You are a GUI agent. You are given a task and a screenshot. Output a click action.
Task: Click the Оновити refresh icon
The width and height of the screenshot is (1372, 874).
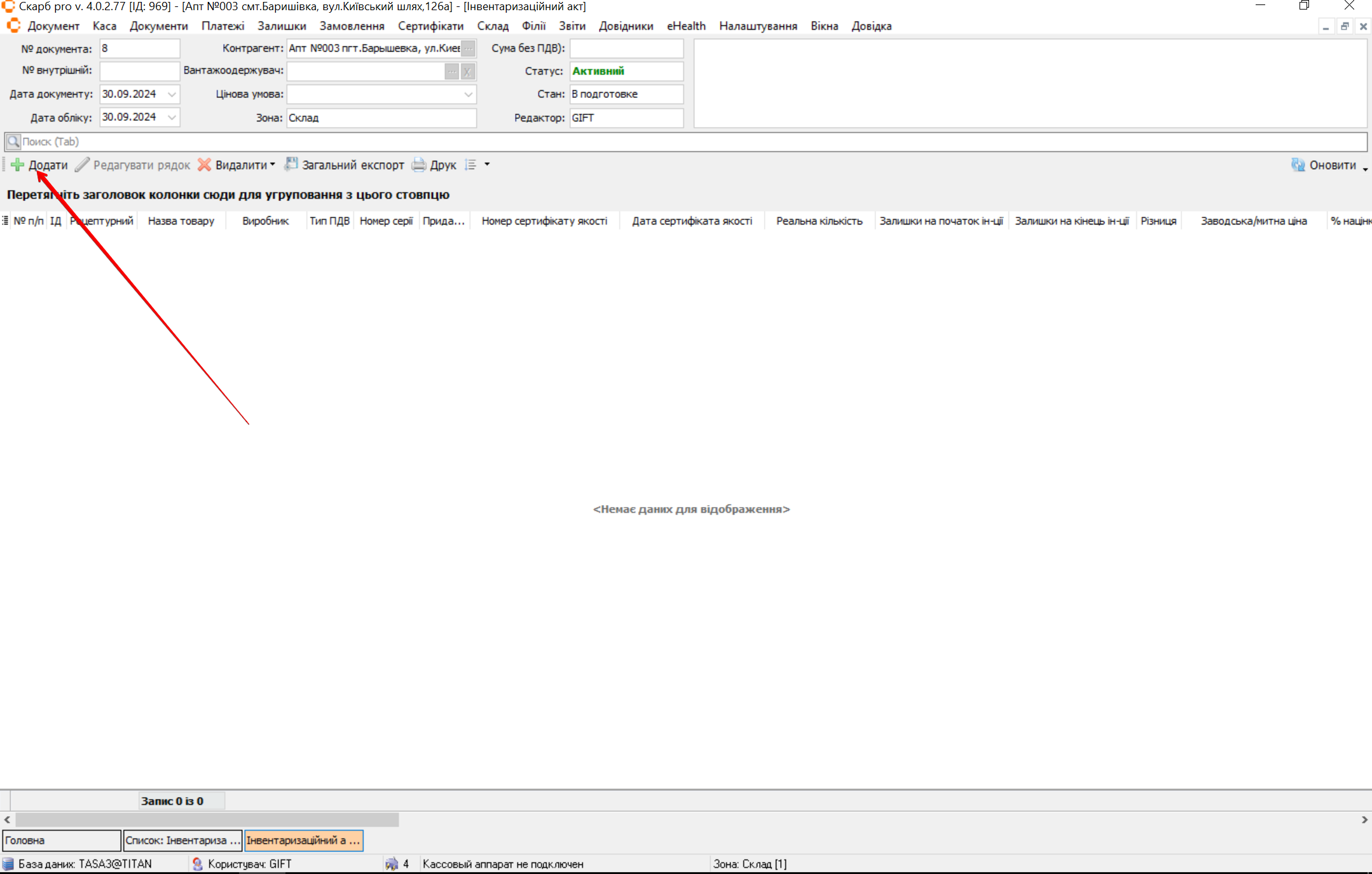click(x=1298, y=165)
